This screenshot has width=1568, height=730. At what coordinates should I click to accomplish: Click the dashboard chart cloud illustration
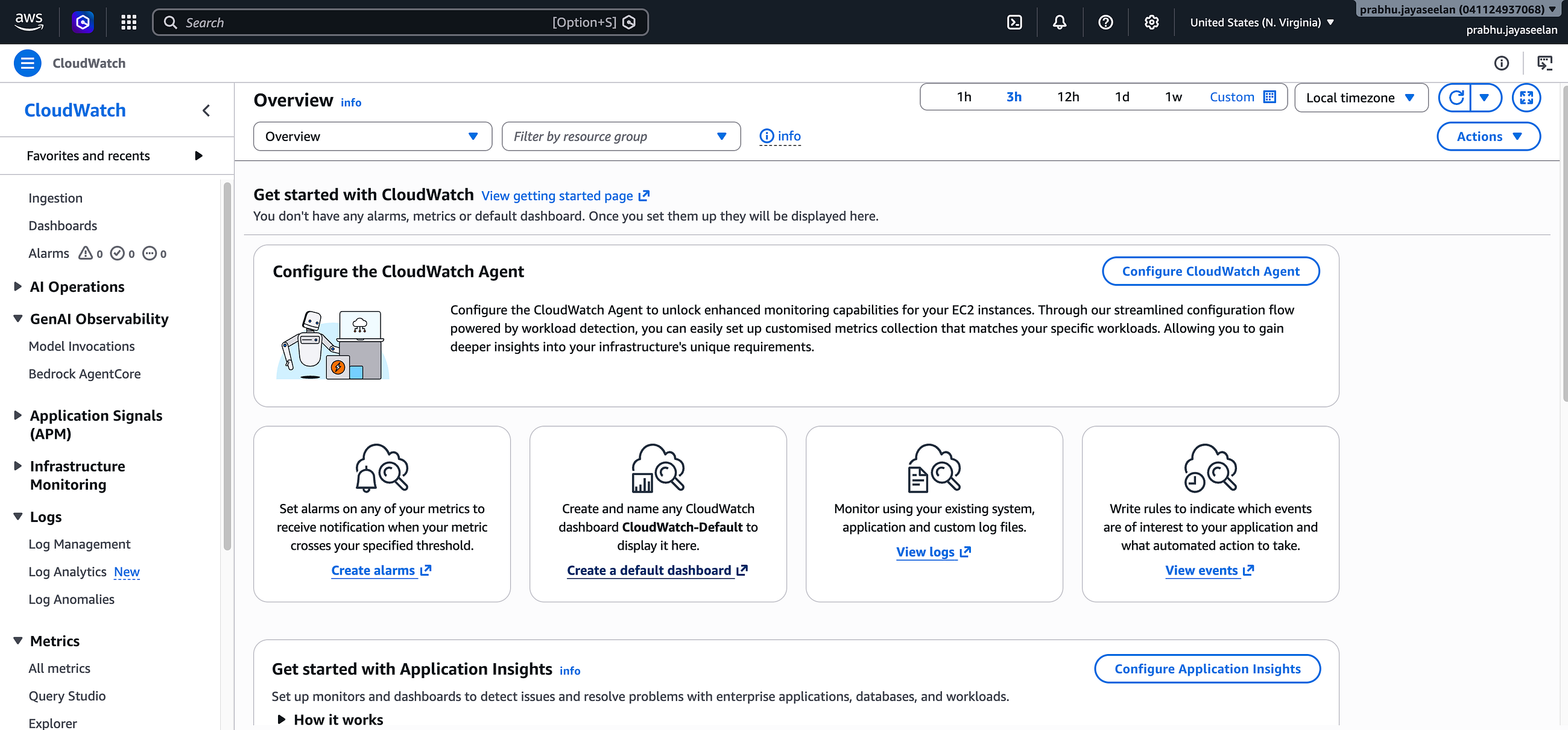tap(658, 467)
